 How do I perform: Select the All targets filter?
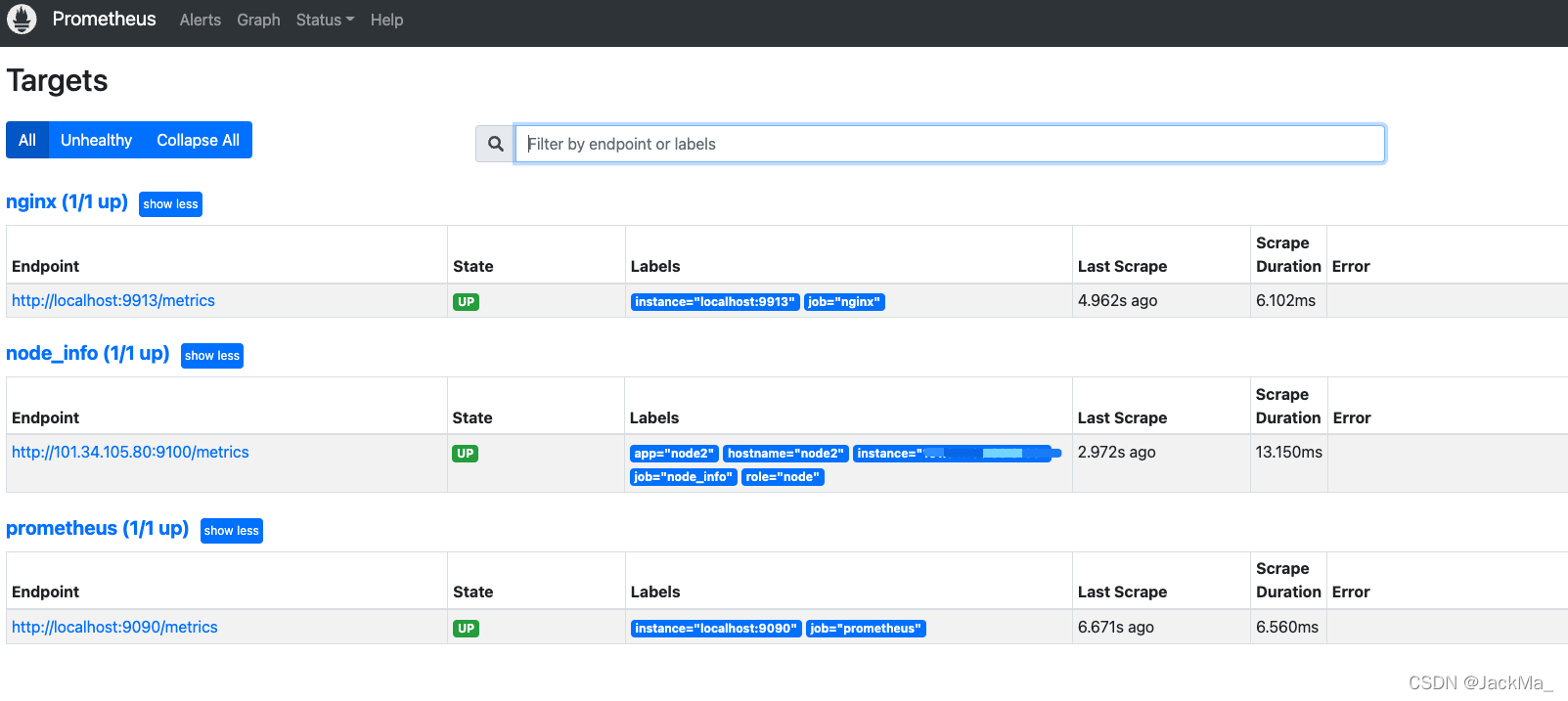pos(27,140)
